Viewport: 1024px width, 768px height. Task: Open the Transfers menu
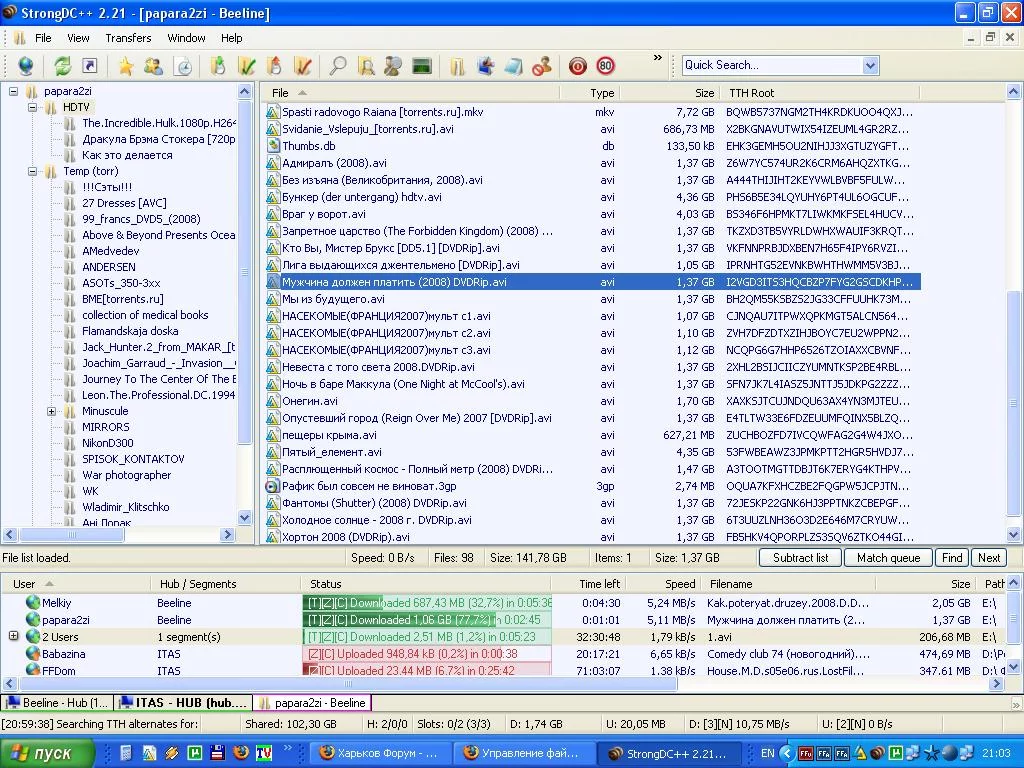point(128,38)
